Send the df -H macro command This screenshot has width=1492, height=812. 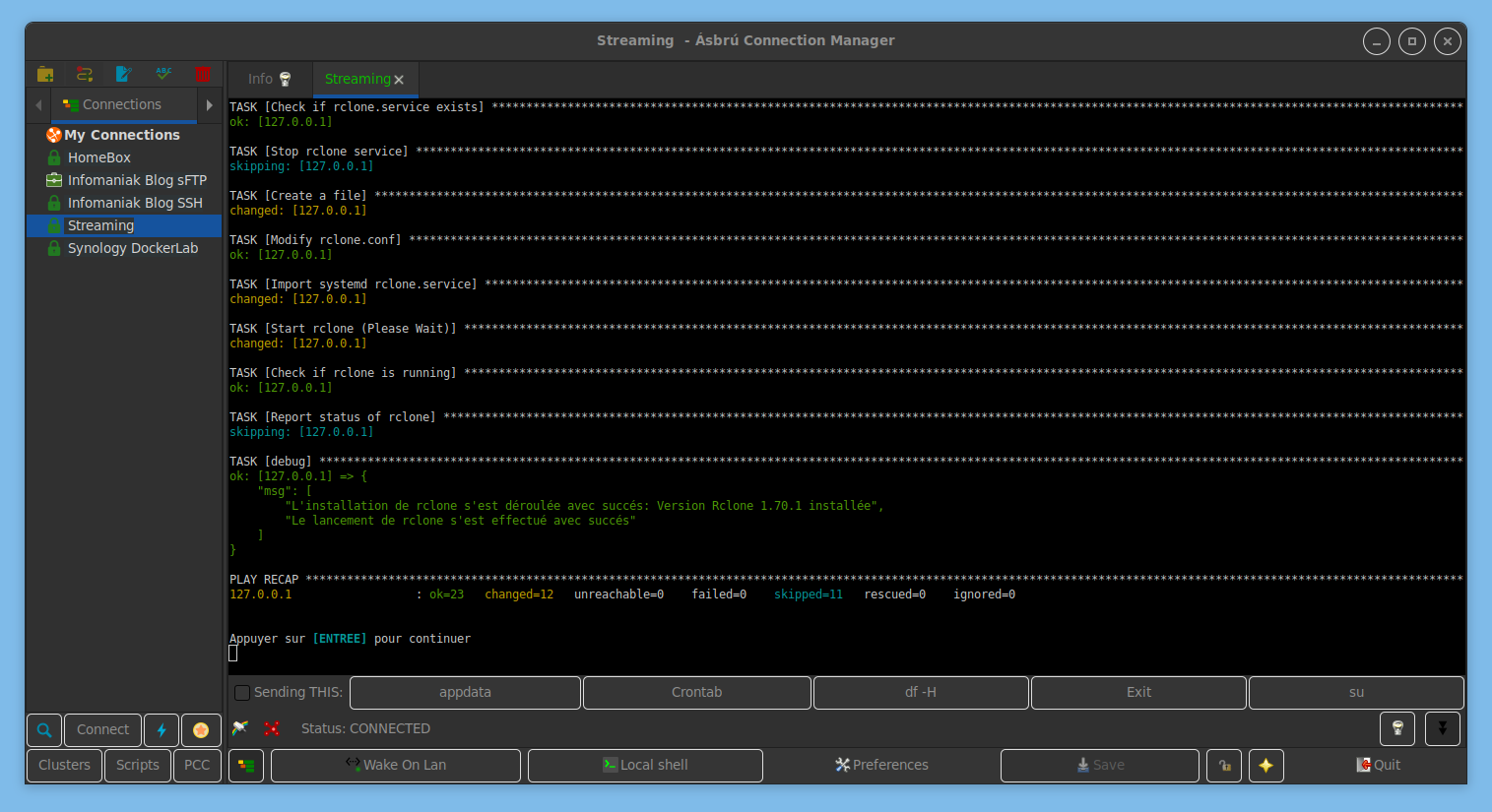[921, 693]
